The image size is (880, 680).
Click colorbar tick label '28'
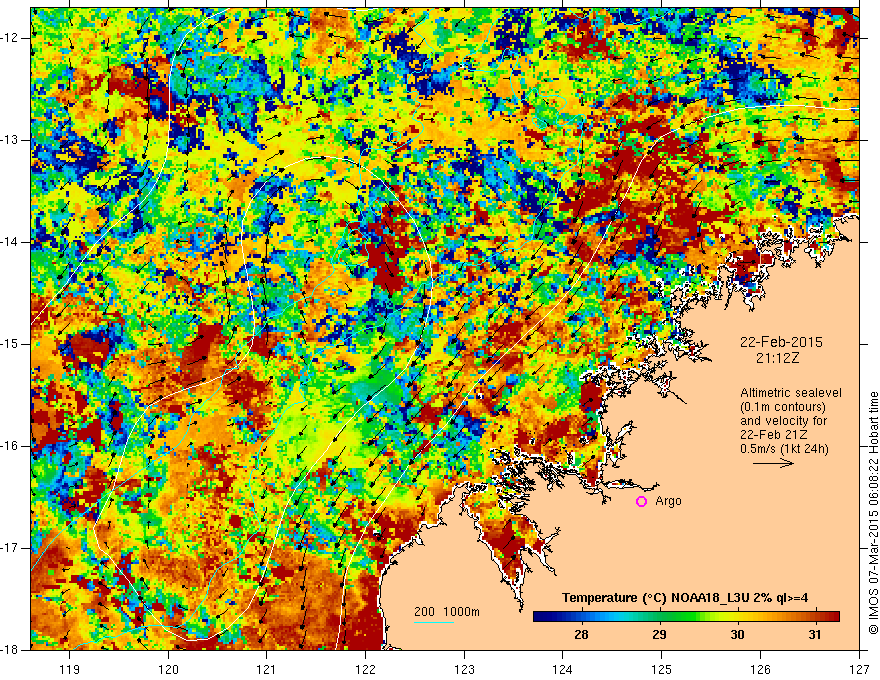(581, 635)
